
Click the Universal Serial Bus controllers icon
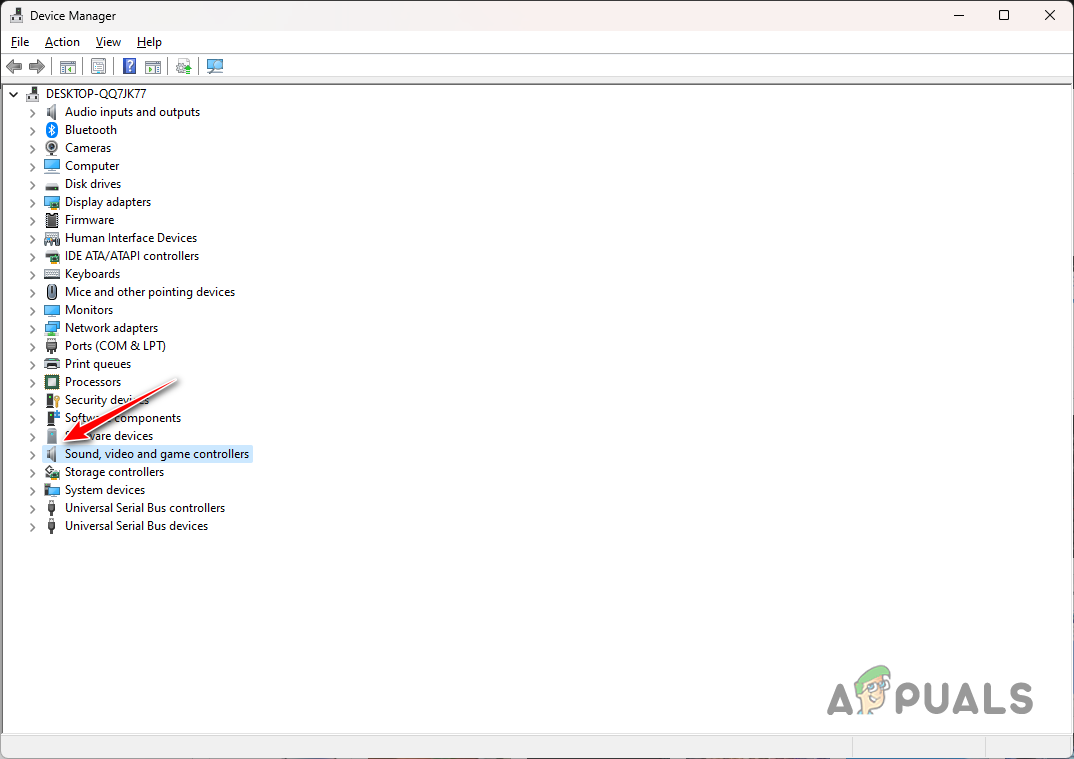click(51, 508)
